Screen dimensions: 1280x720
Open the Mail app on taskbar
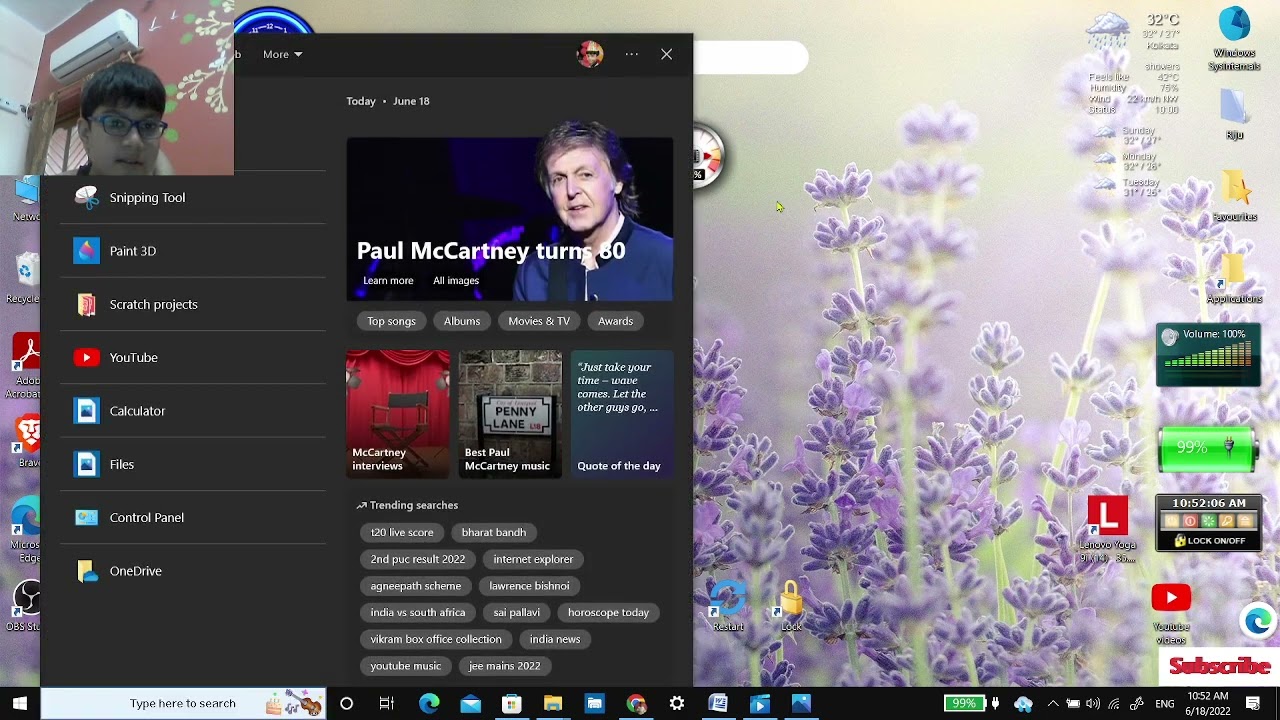470,704
